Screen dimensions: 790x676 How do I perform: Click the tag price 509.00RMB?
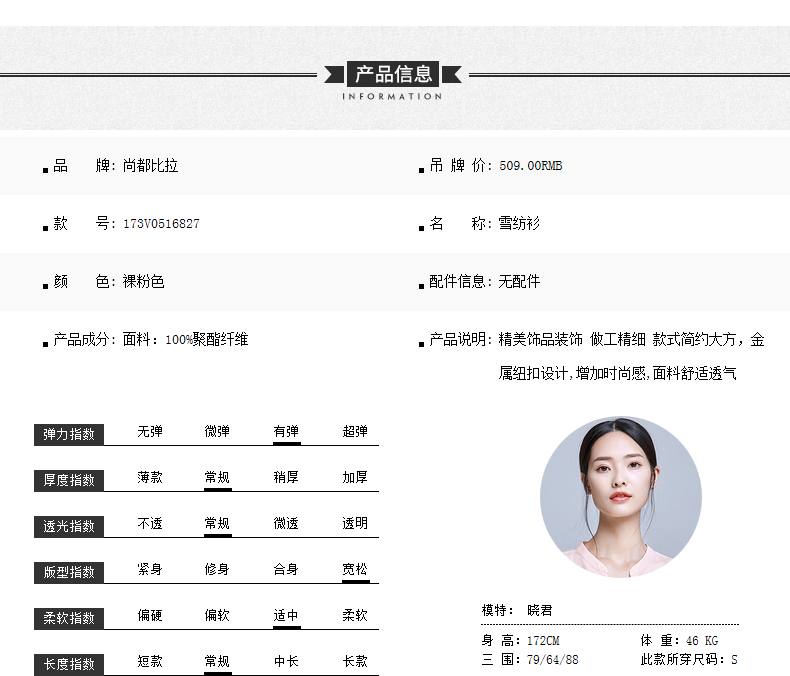(x=531, y=166)
